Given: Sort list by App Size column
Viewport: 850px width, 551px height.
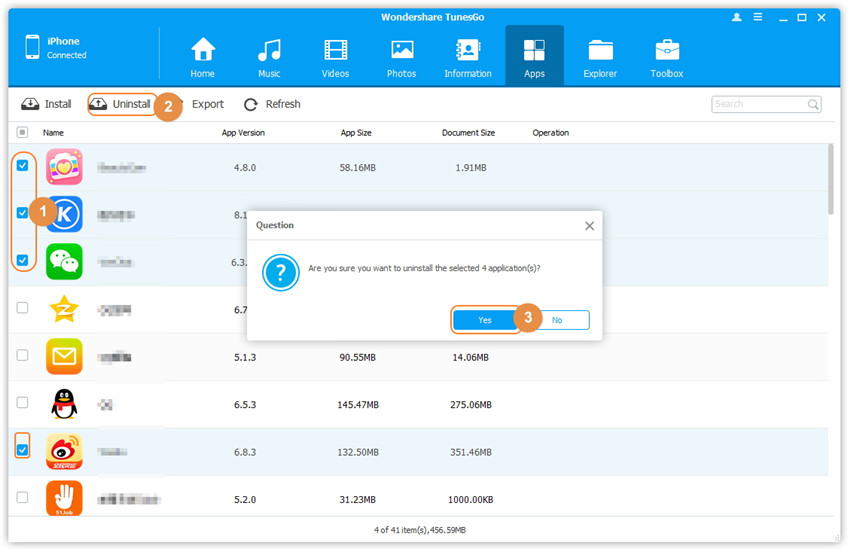Looking at the screenshot, I should point(356,132).
